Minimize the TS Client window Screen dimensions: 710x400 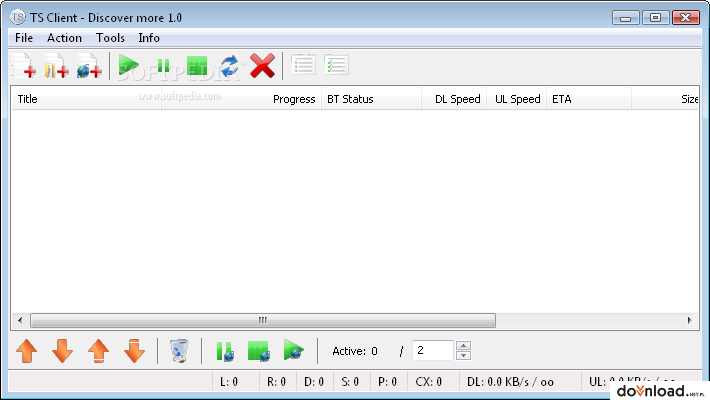pyautogui.click(x=626, y=18)
